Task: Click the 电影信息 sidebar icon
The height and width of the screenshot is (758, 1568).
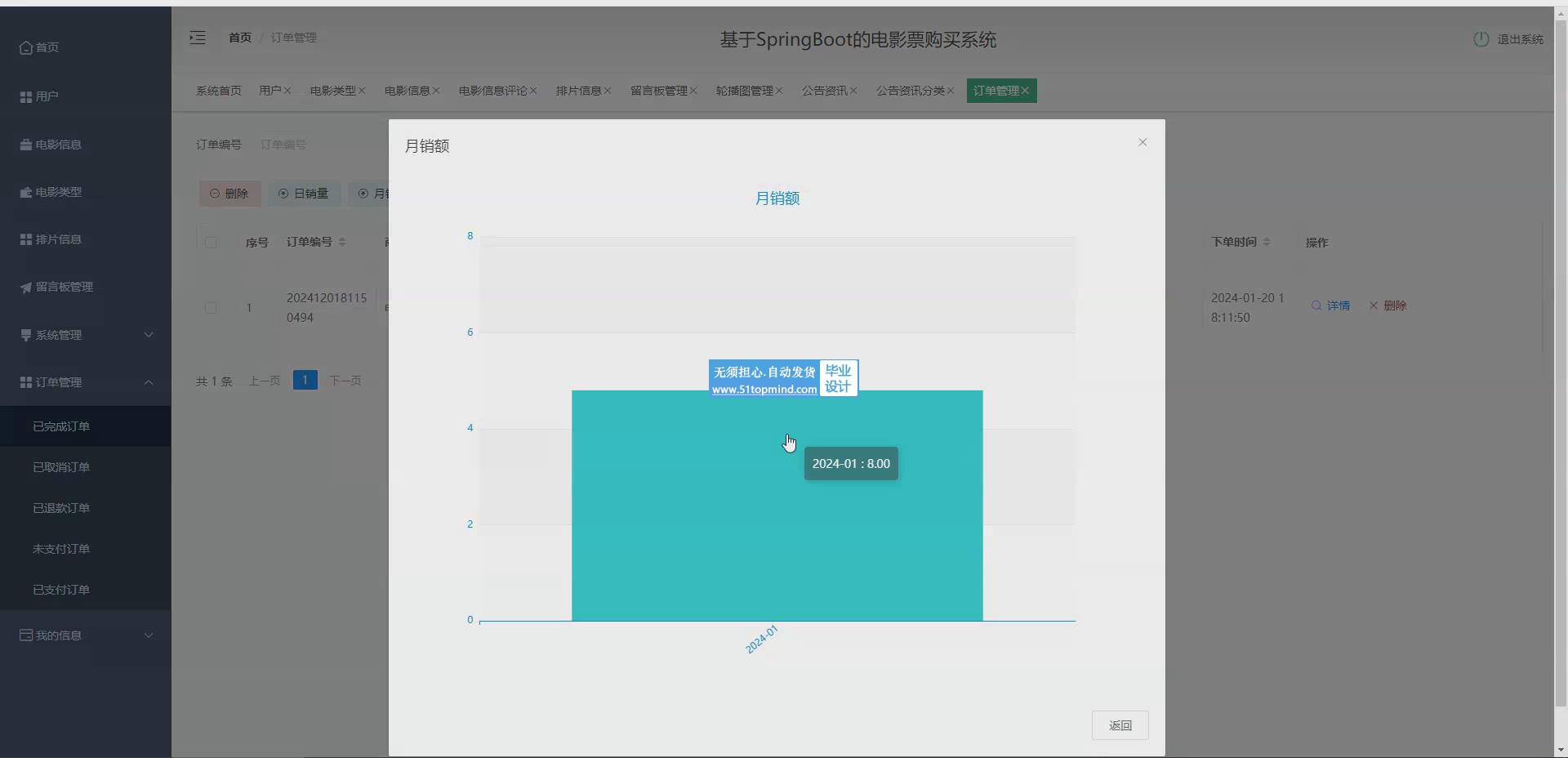Action: pyautogui.click(x=26, y=145)
